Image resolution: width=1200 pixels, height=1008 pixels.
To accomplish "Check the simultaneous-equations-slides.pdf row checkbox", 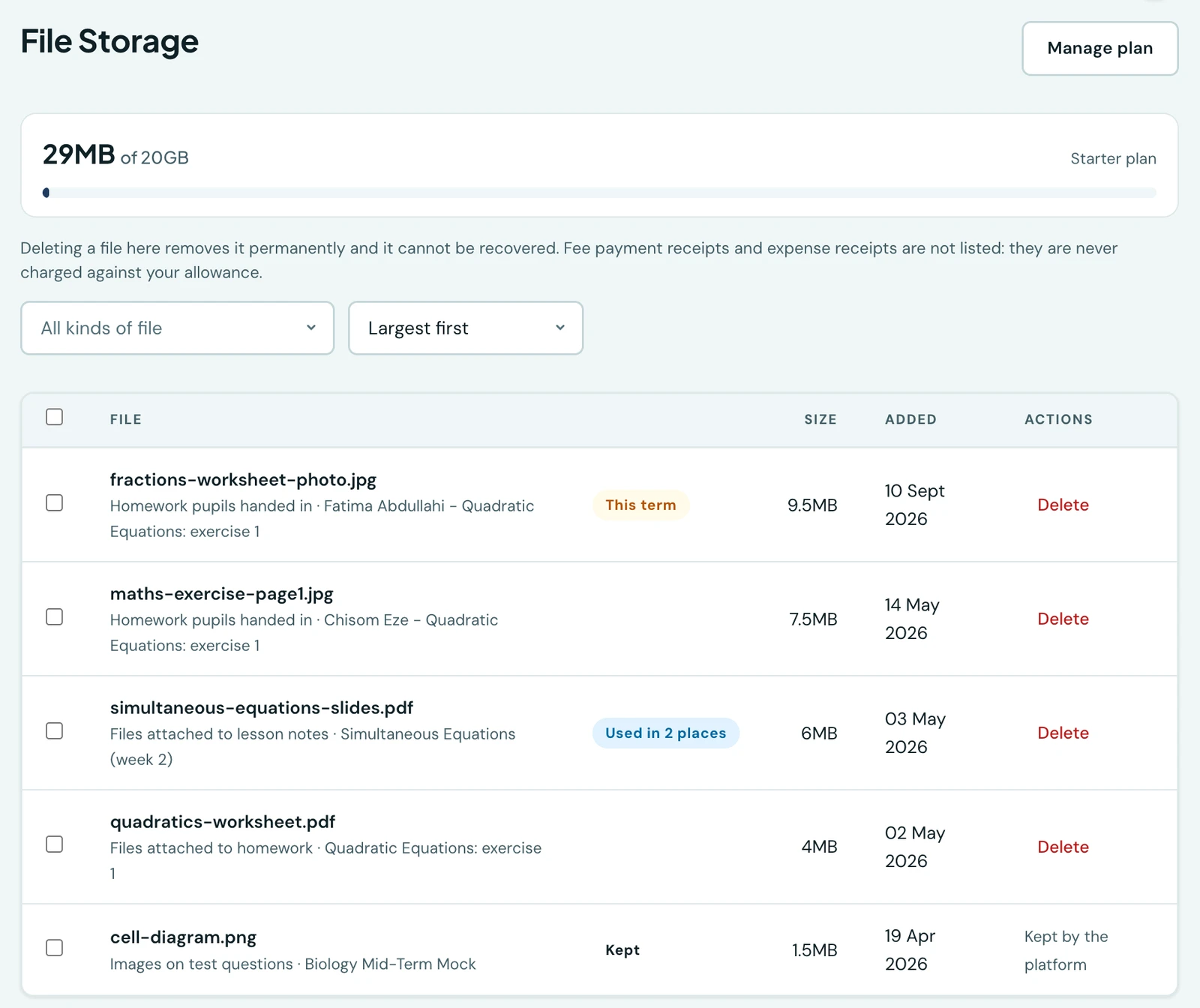I will (54, 730).
